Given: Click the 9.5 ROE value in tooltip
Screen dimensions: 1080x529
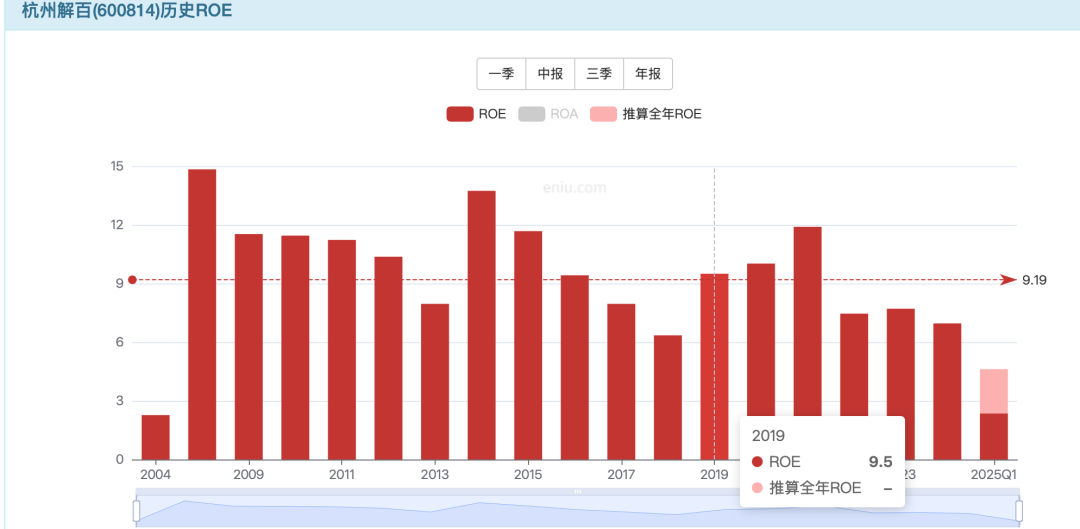Looking at the screenshot, I should point(880,462).
